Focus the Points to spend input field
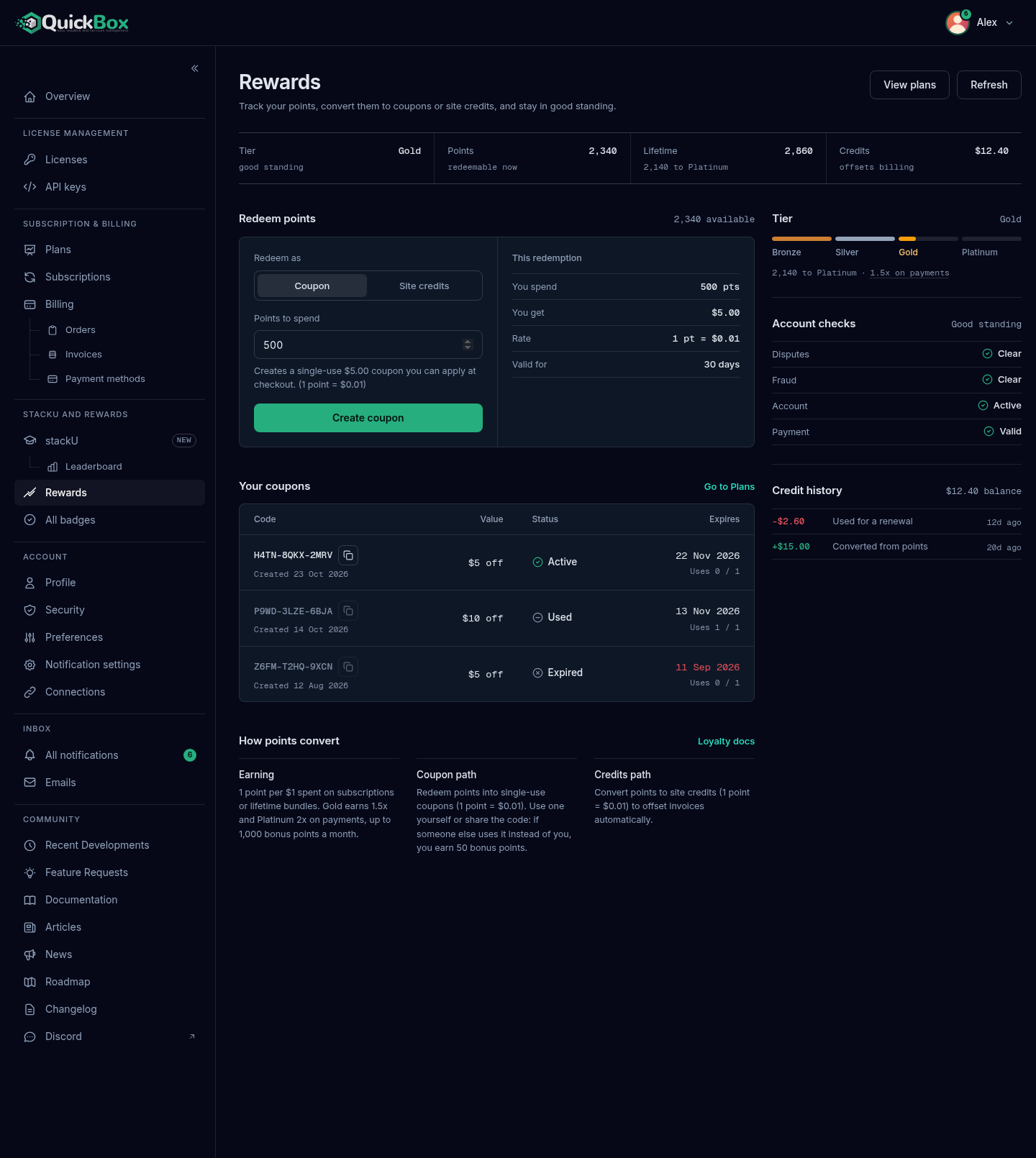Screen dimensions: 1036x1158 368,345
